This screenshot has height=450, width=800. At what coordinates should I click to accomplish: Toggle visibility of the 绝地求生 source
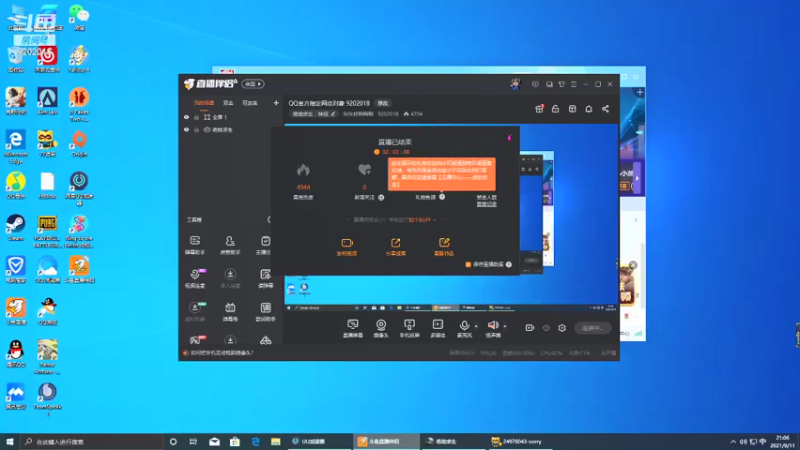tap(186, 130)
